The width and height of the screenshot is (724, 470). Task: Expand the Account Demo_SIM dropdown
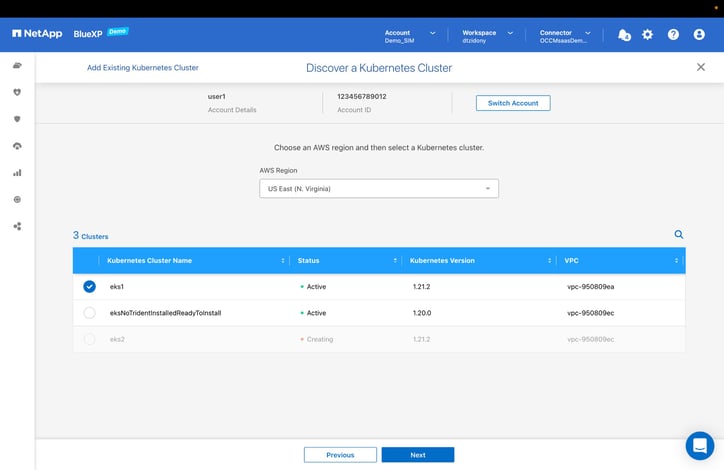pyautogui.click(x=410, y=34)
